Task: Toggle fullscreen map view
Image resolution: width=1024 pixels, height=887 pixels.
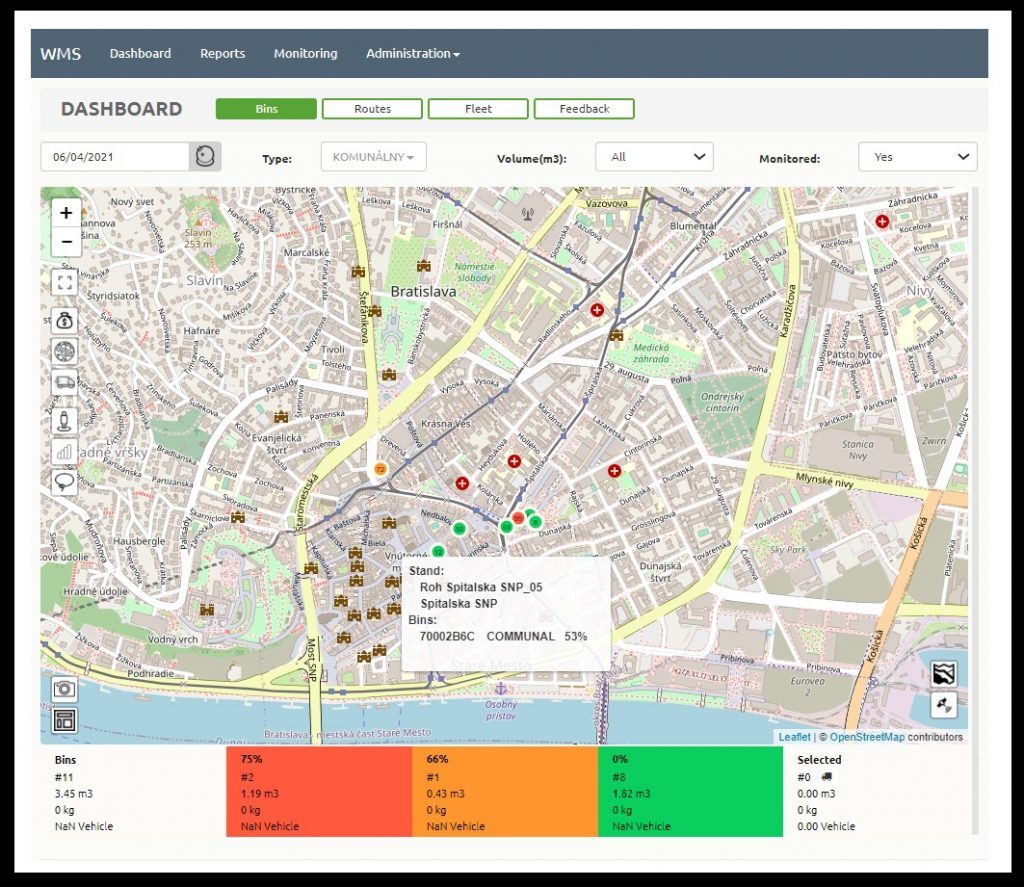Action: [65, 283]
